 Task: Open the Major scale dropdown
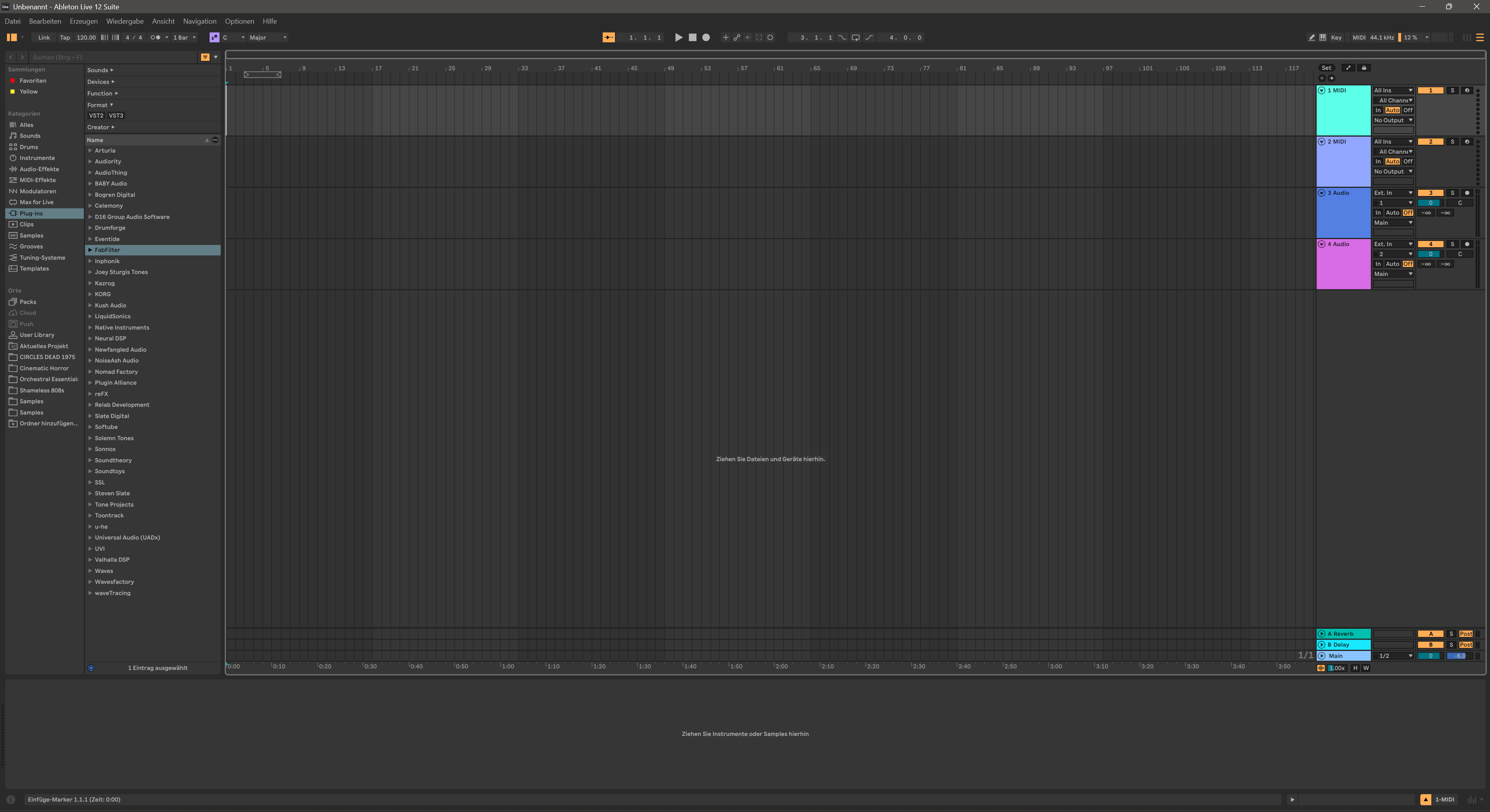tap(268, 38)
